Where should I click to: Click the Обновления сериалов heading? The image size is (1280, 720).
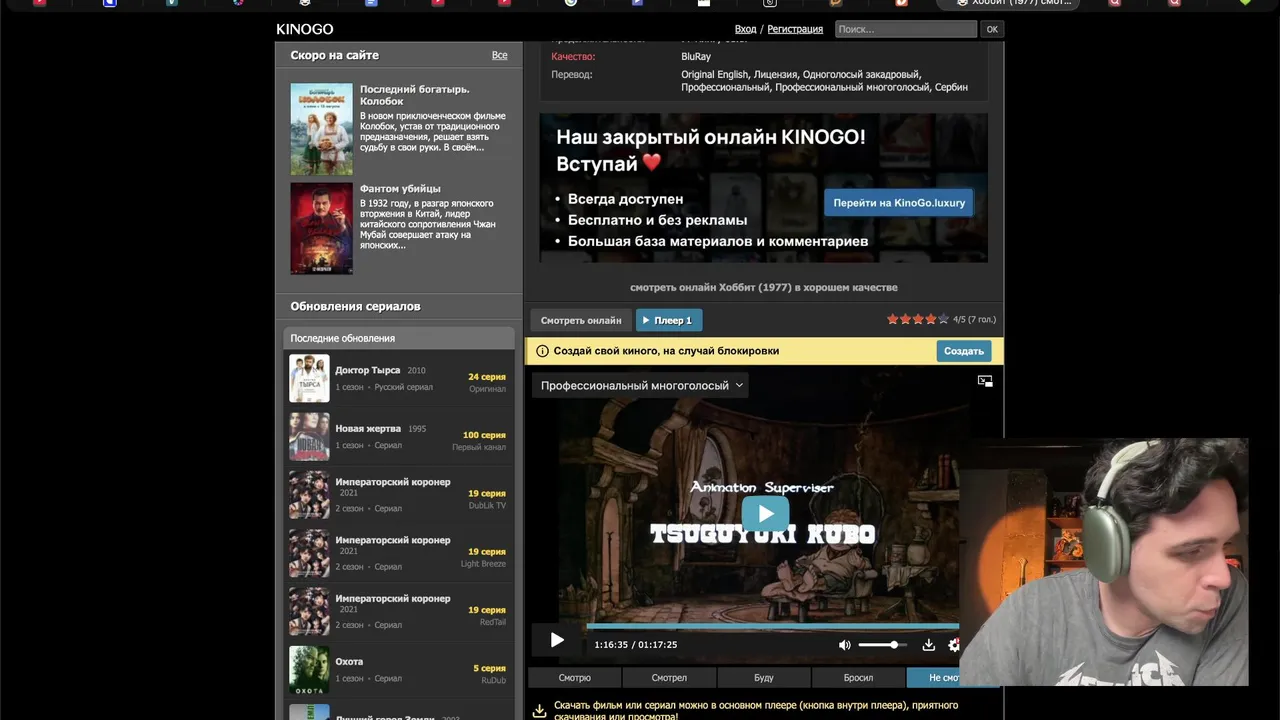(355, 306)
